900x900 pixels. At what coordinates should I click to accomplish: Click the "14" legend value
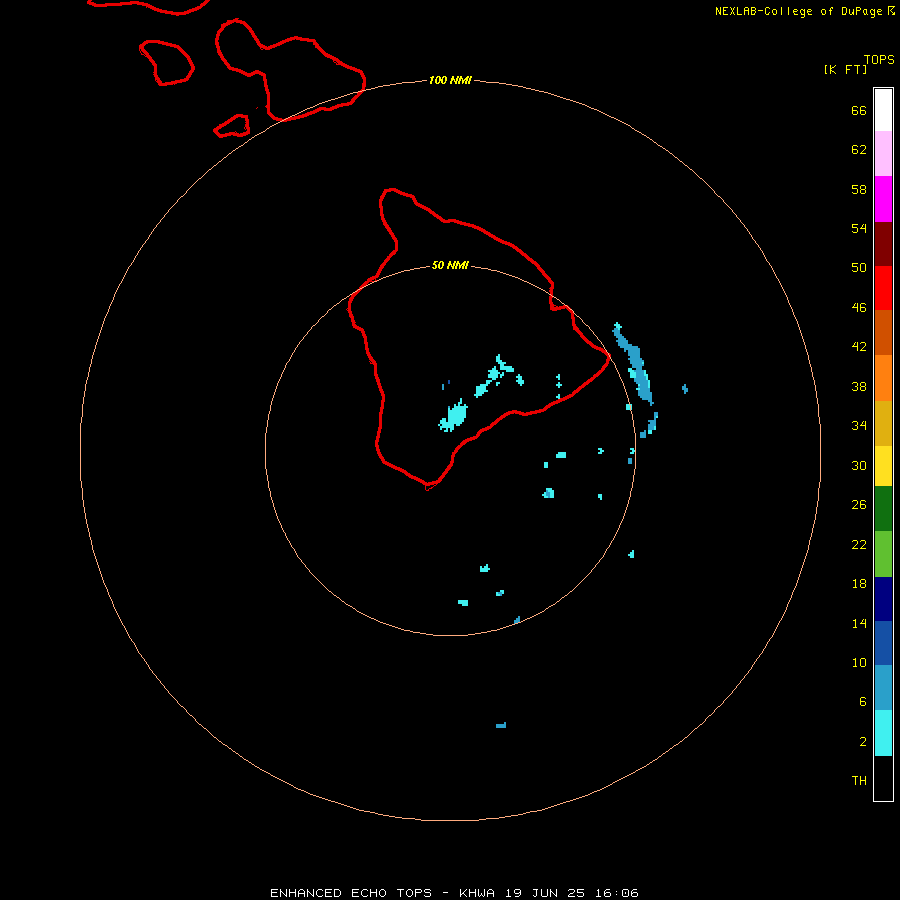pos(859,623)
